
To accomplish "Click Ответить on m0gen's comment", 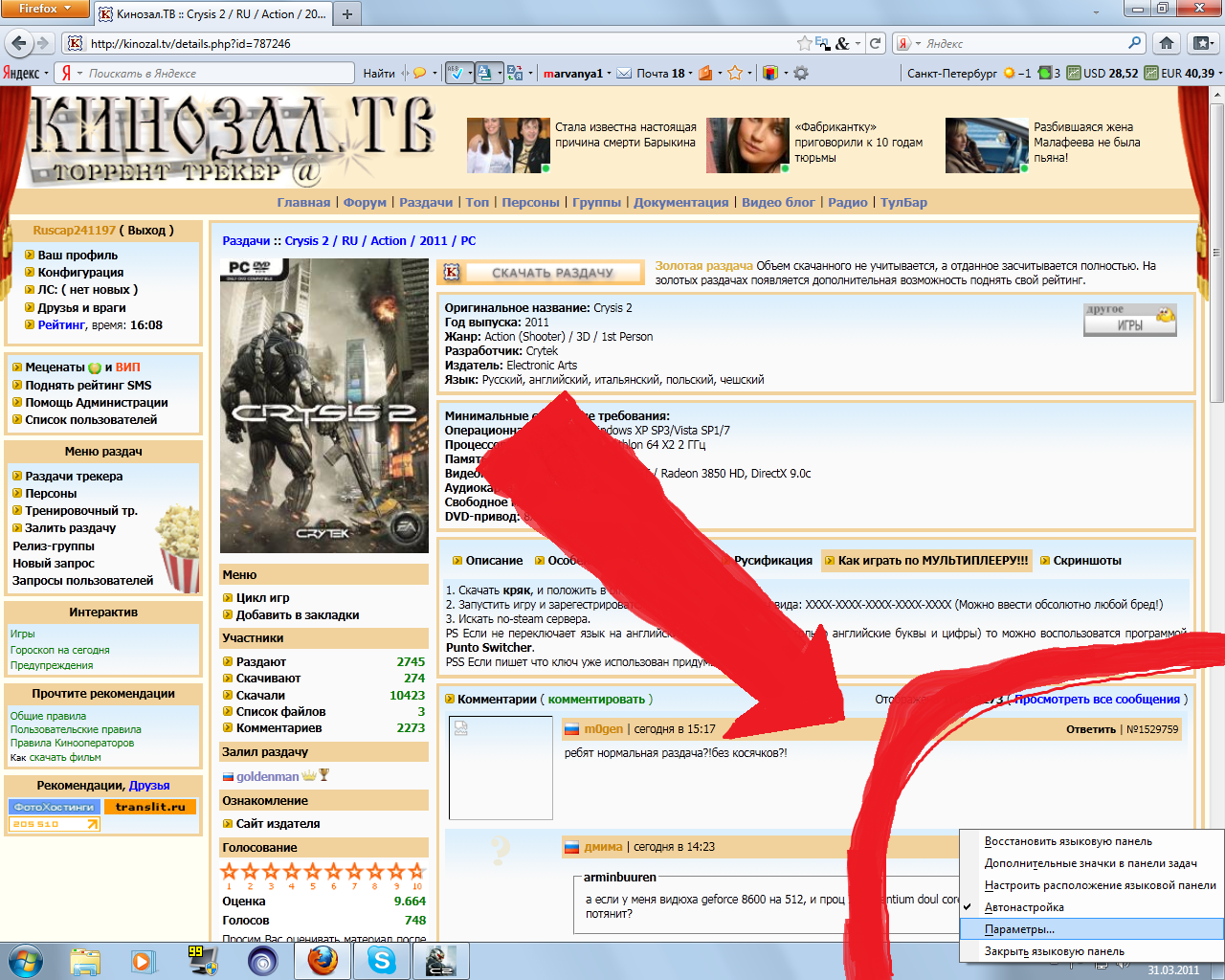I will click(x=1091, y=729).
